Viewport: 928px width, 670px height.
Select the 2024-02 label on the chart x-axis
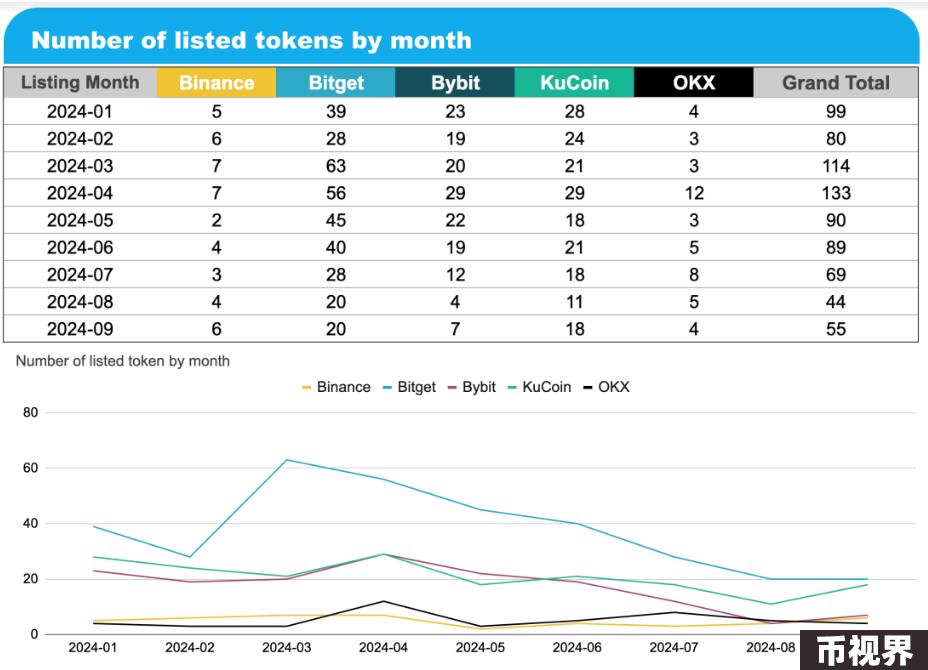(190, 648)
